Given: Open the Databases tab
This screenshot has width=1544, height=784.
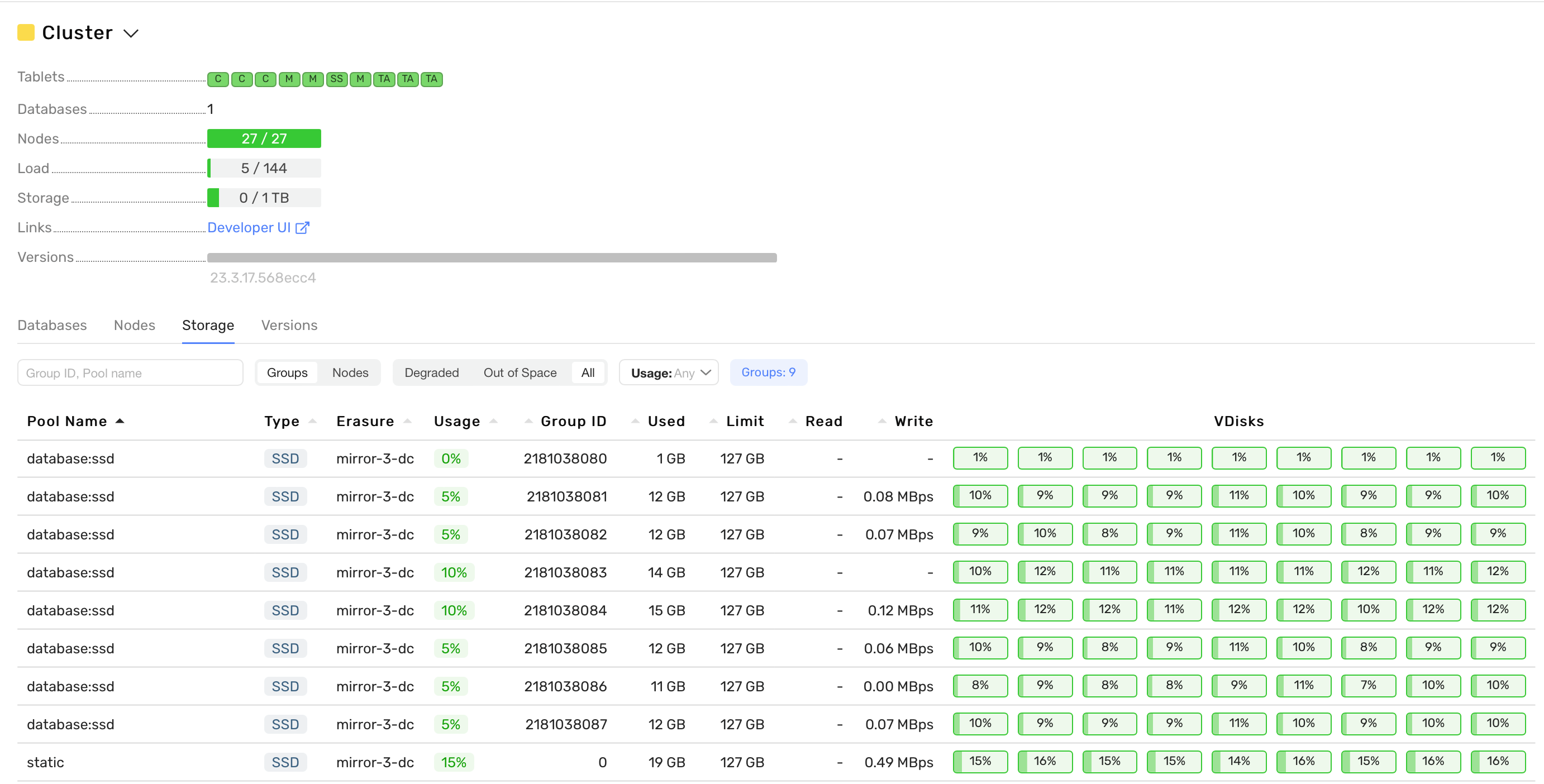Looking at the screenshot, I should click(51, 325).
